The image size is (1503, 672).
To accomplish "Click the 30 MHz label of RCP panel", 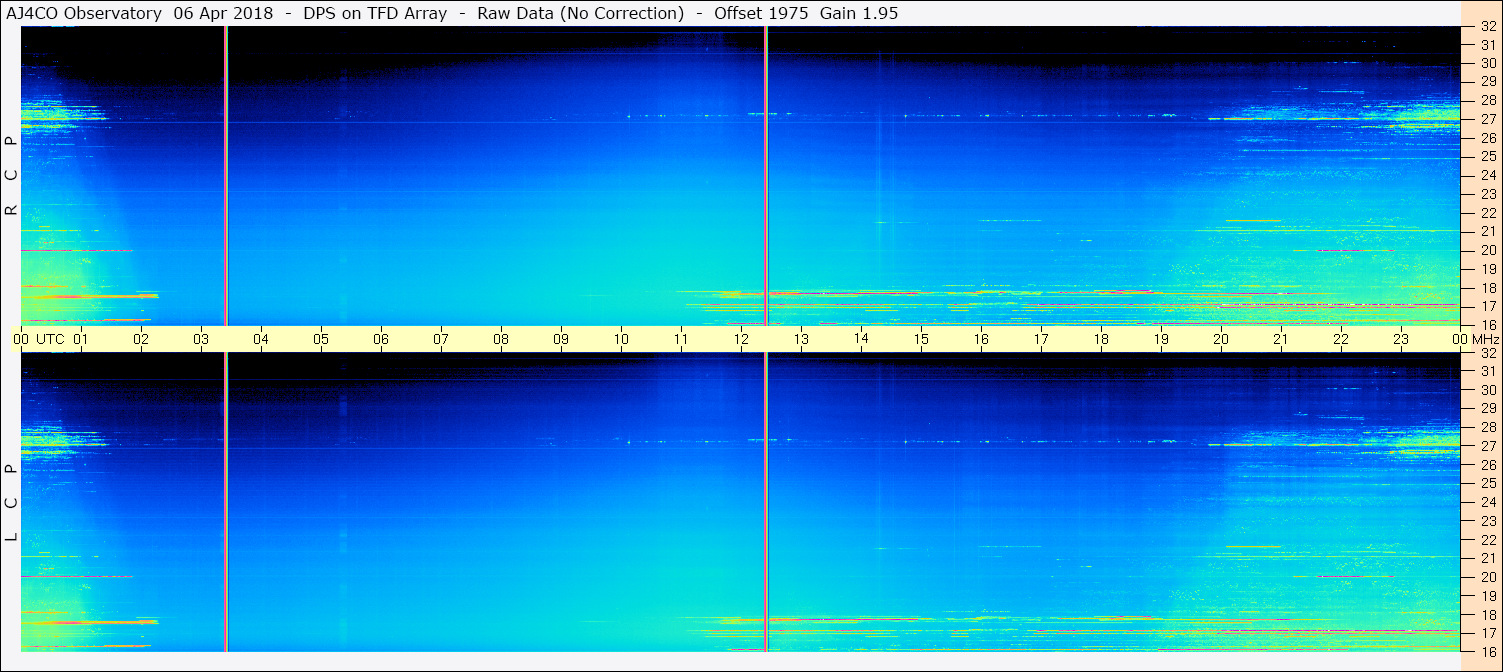I will [1487, 63].
